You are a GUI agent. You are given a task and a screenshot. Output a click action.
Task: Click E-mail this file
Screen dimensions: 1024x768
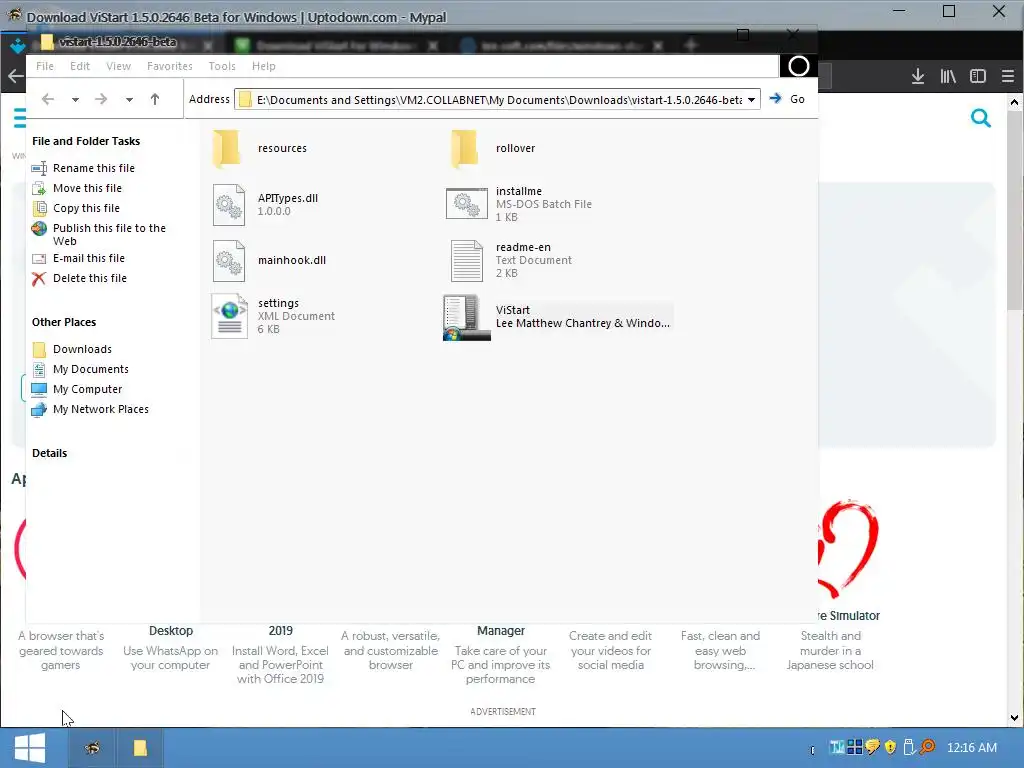coord(89,259)
